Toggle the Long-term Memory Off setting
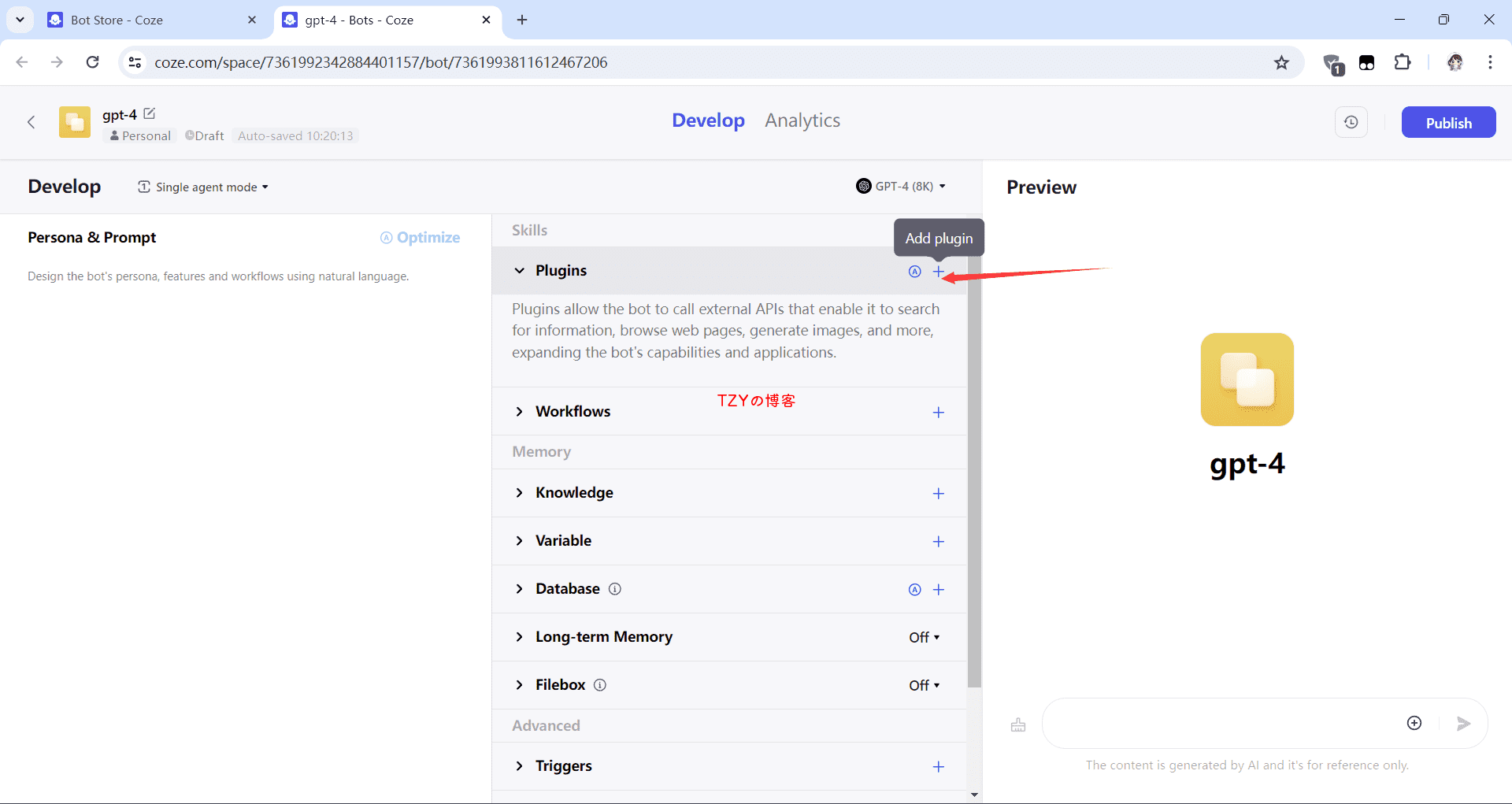The width and height of the screenshot is (1512, 804). pos(924,637)
